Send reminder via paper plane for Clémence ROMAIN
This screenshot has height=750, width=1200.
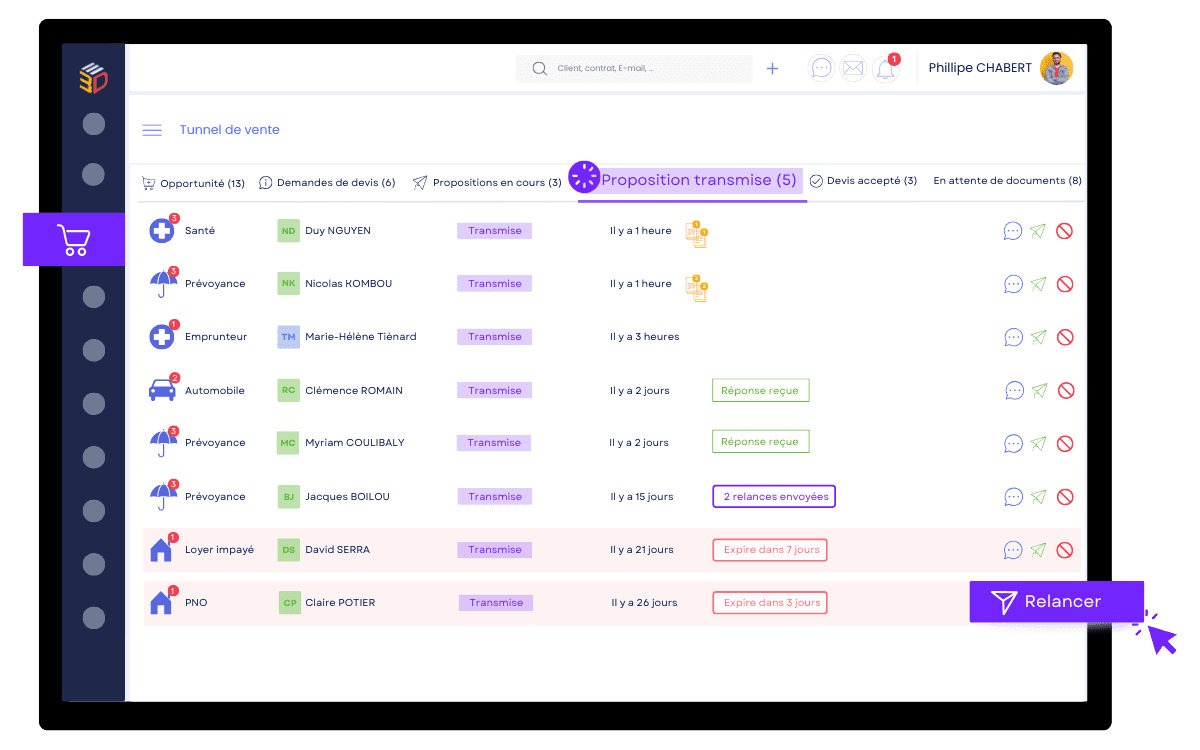tap(1039, 391)
